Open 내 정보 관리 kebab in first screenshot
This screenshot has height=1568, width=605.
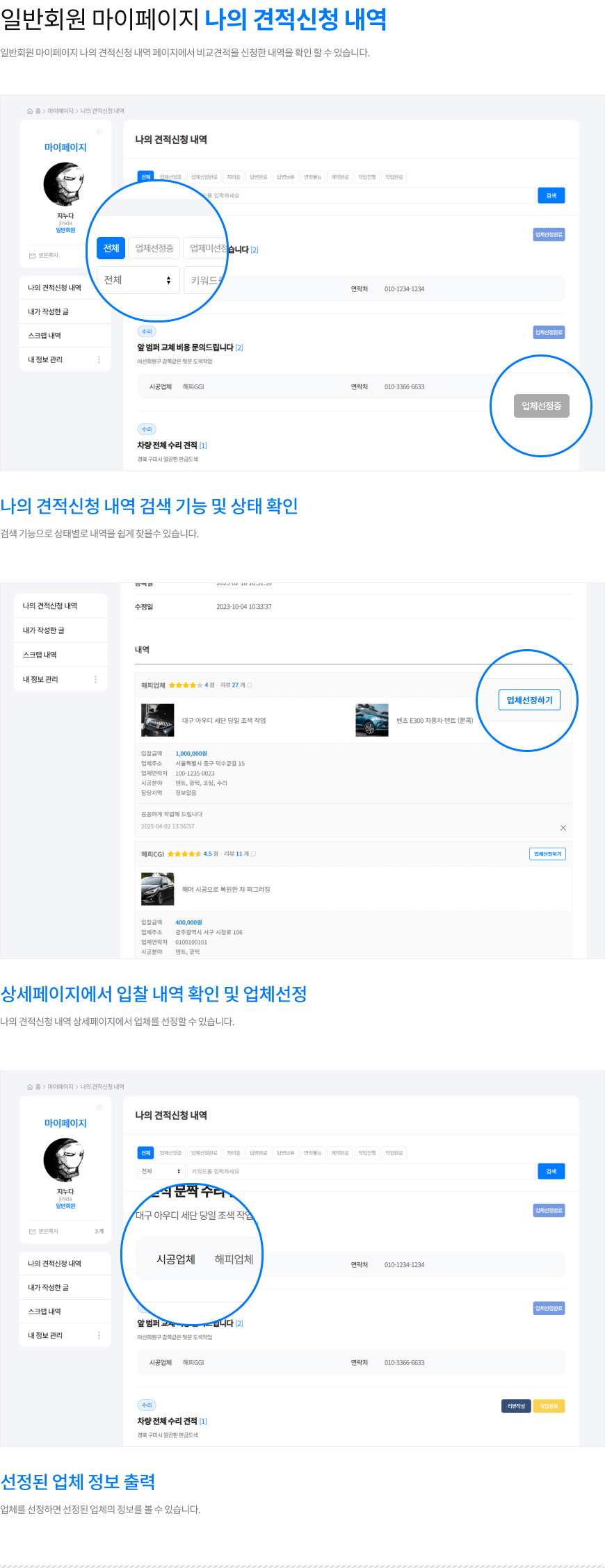(99, 359)
